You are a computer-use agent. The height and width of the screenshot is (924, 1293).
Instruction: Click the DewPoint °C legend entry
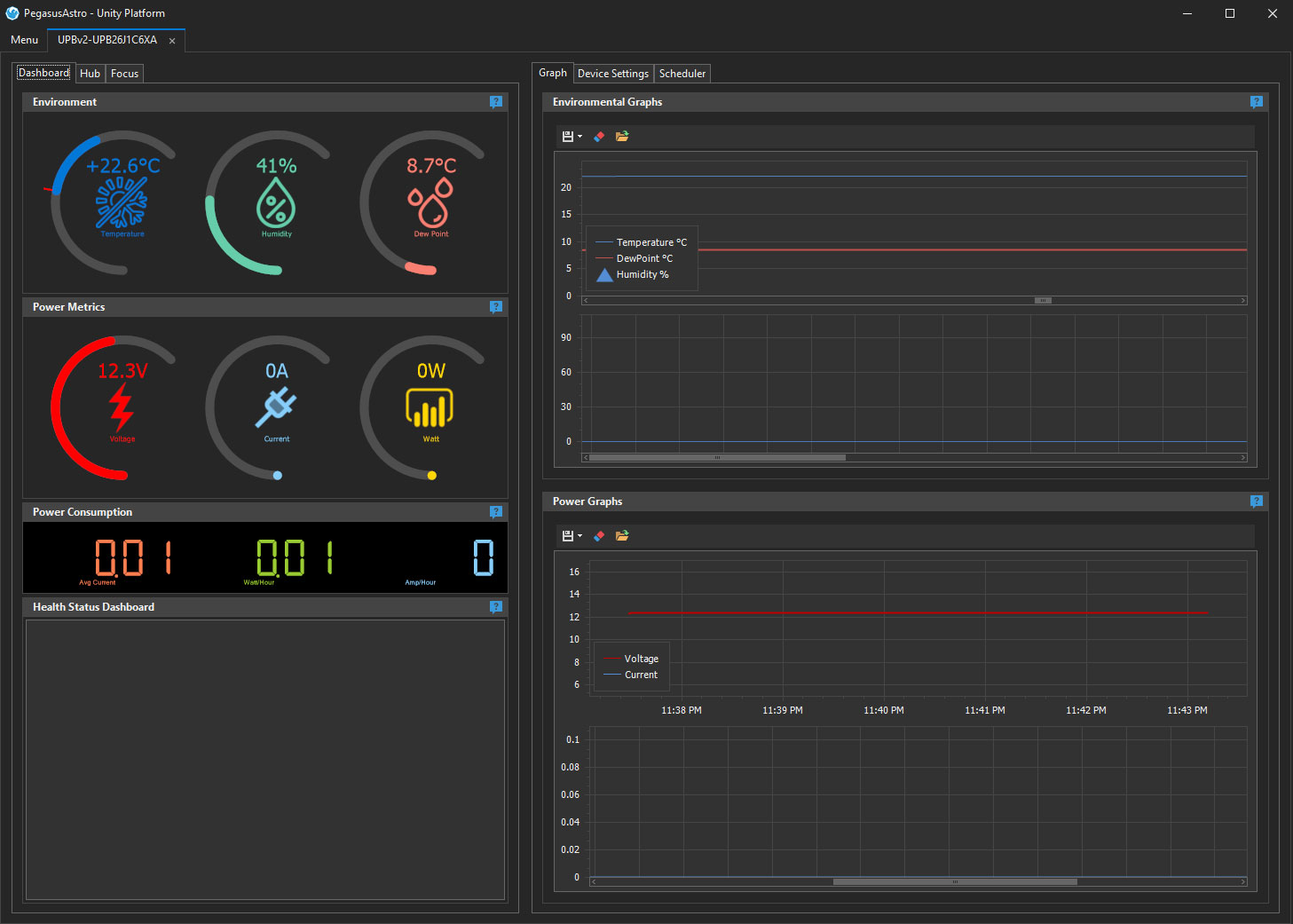(x=635, y=258)
